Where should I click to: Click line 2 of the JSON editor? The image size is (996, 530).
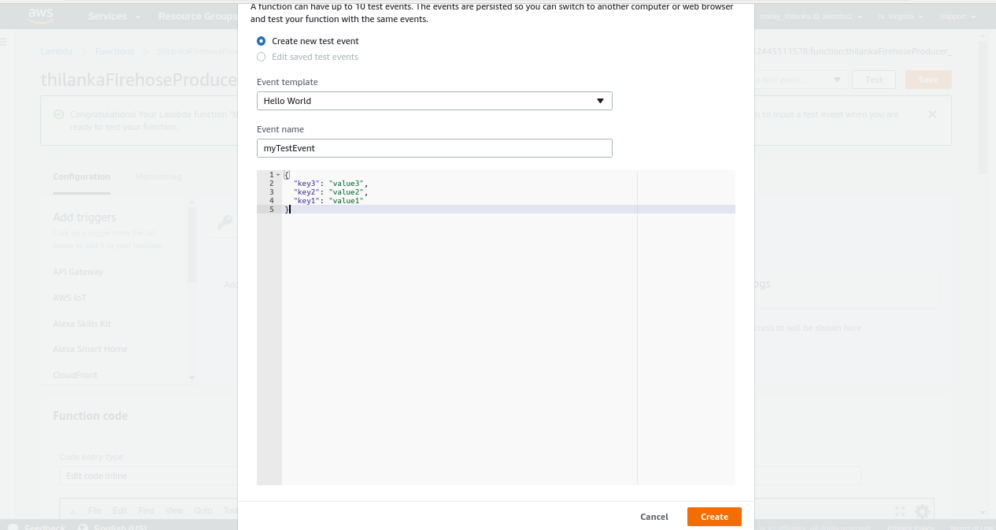coord(331,184)
